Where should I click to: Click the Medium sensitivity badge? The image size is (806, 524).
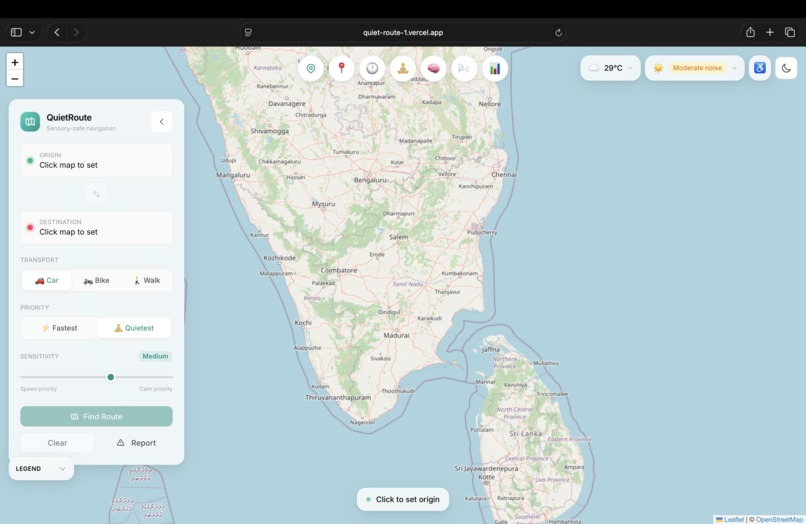point(155,356)
